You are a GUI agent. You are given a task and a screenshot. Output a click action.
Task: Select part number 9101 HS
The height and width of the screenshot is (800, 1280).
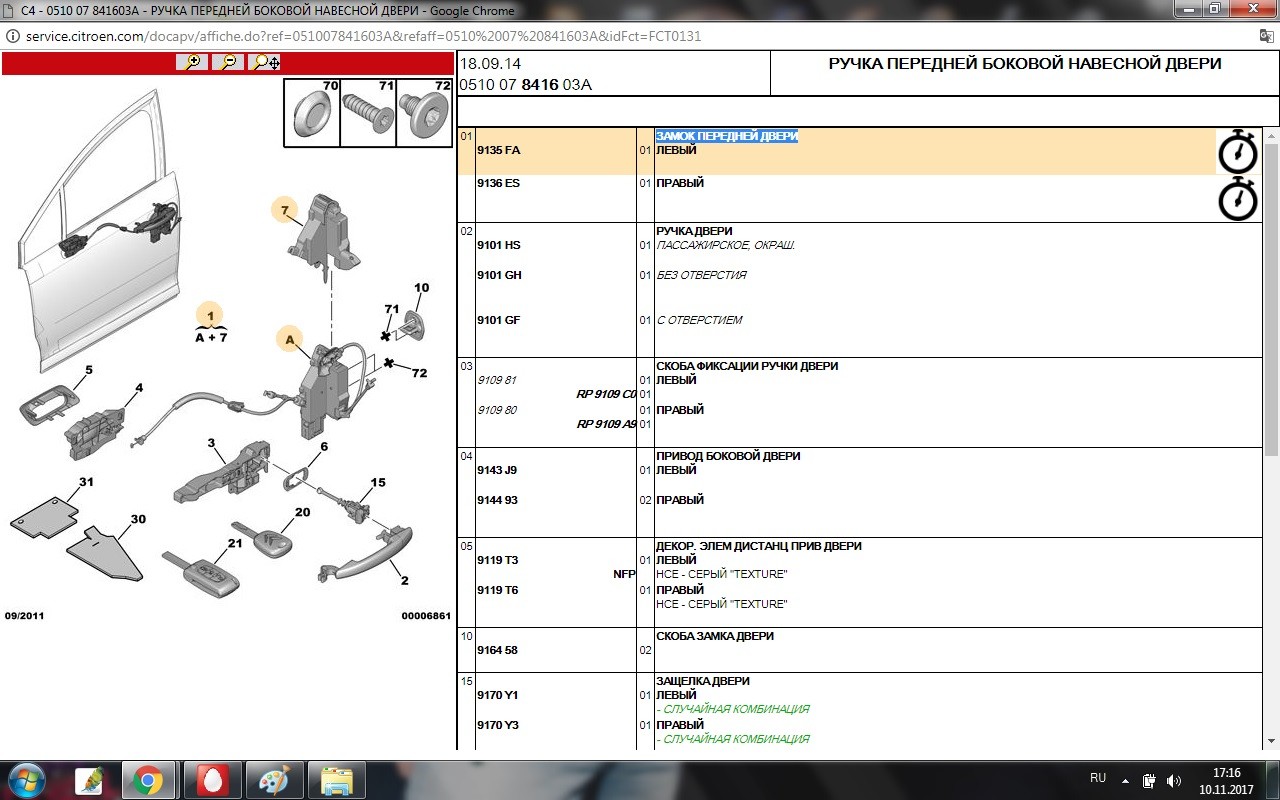(x=498, y=245)
